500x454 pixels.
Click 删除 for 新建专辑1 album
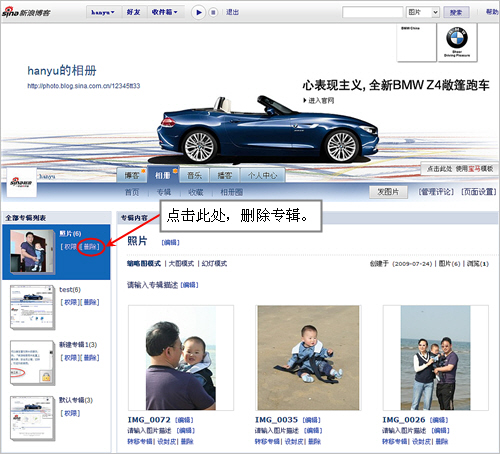coord(90,358)
